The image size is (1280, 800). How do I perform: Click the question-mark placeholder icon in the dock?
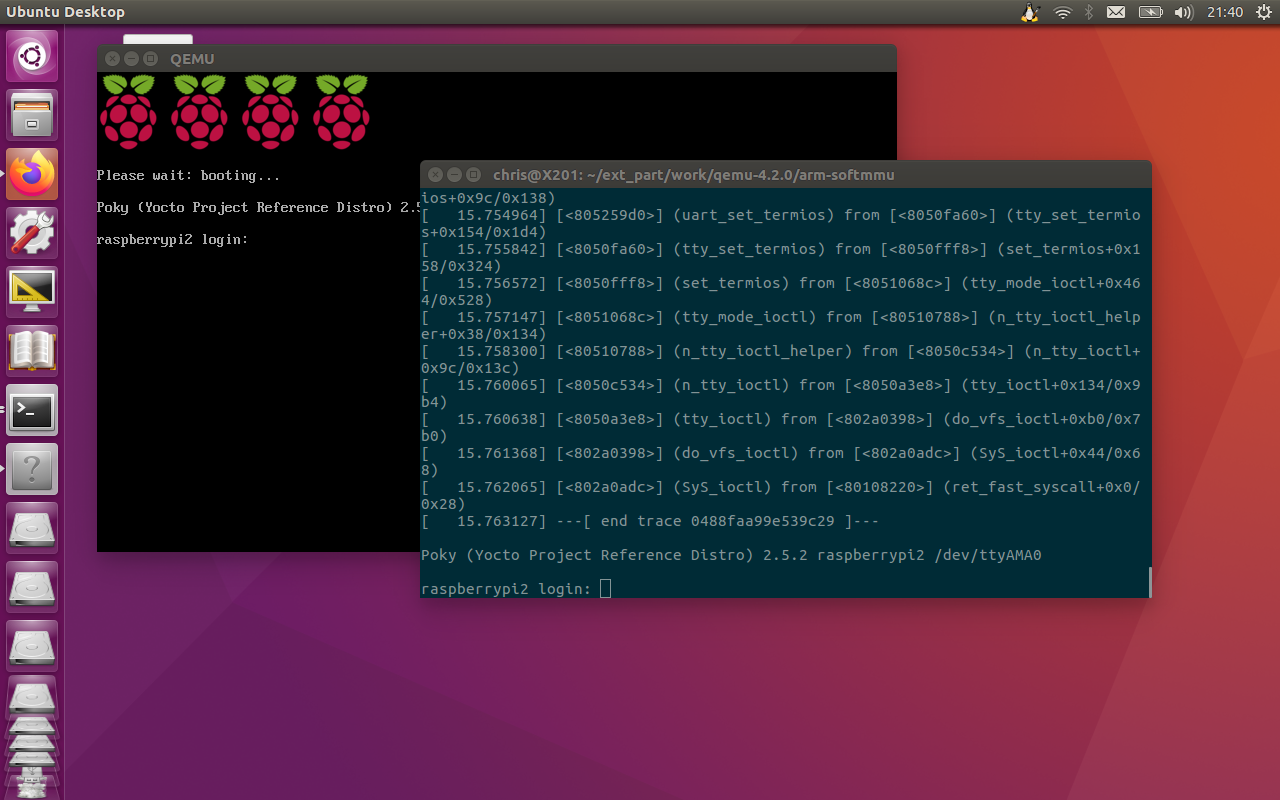30,469
